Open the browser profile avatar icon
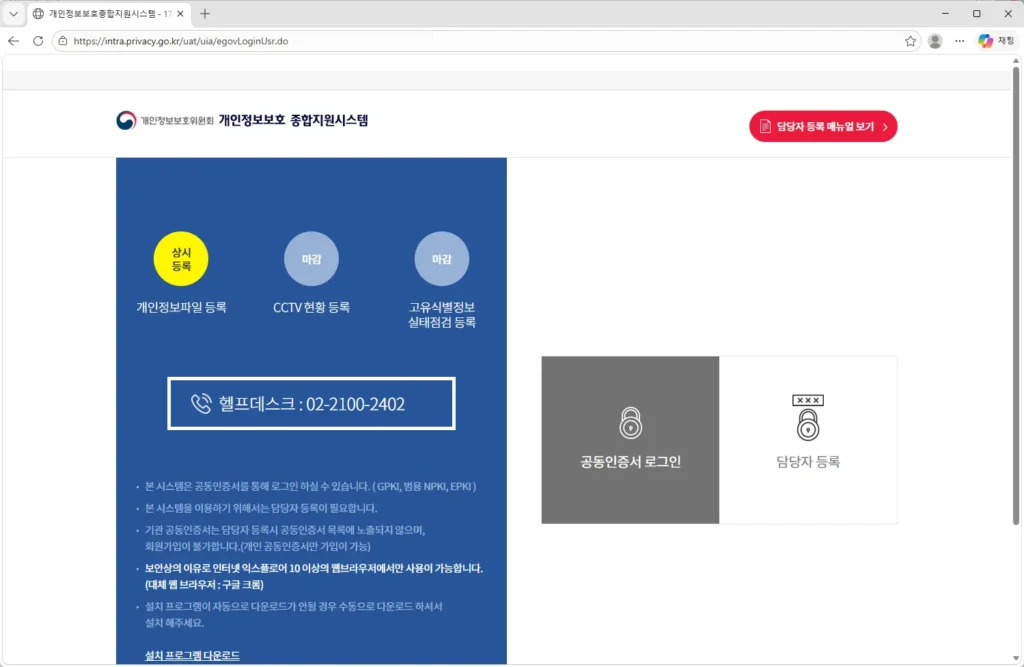1024x667 pixels. coord(935,41)
